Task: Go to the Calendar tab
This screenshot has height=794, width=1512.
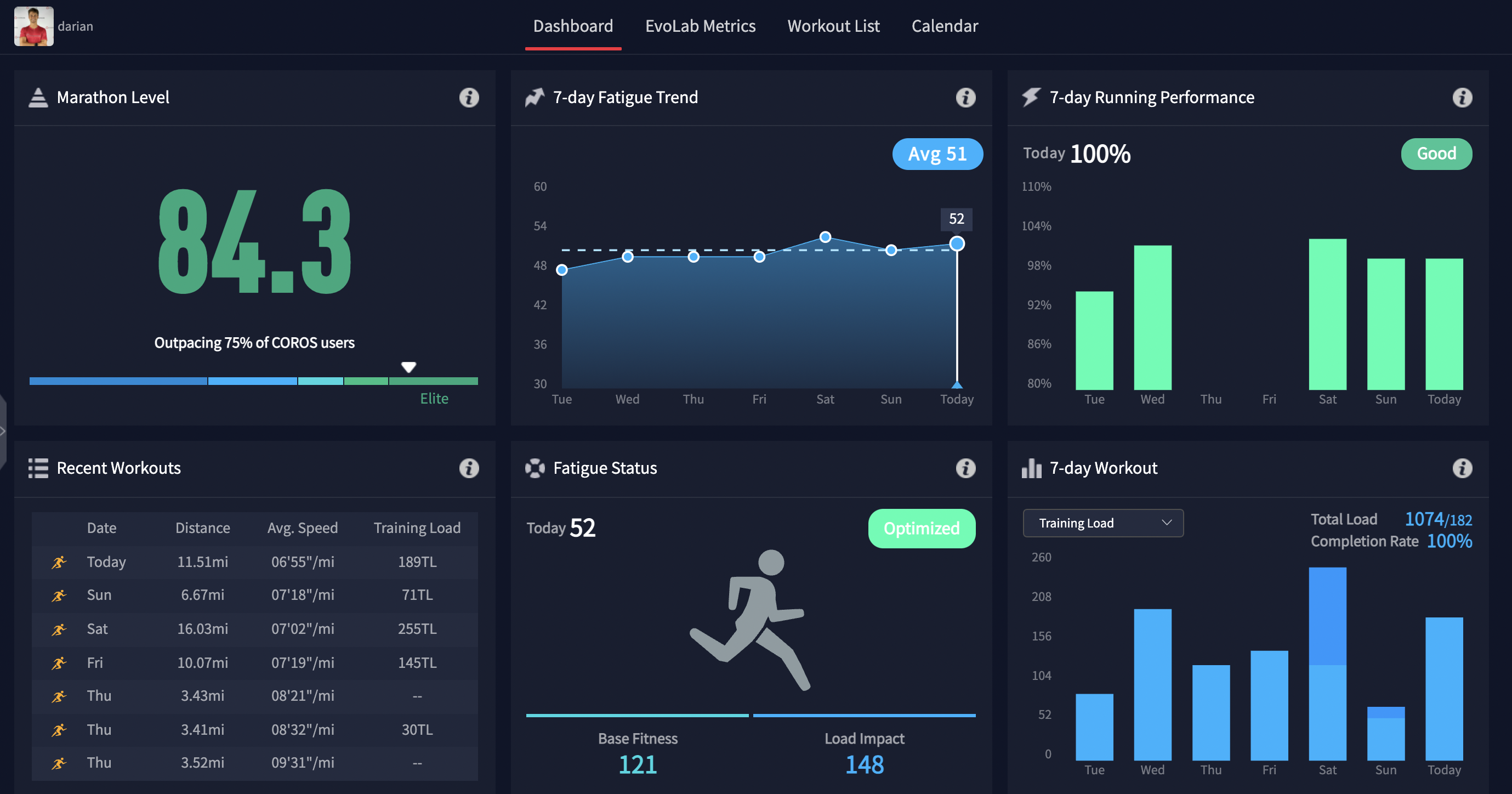Action: (944, 26)
